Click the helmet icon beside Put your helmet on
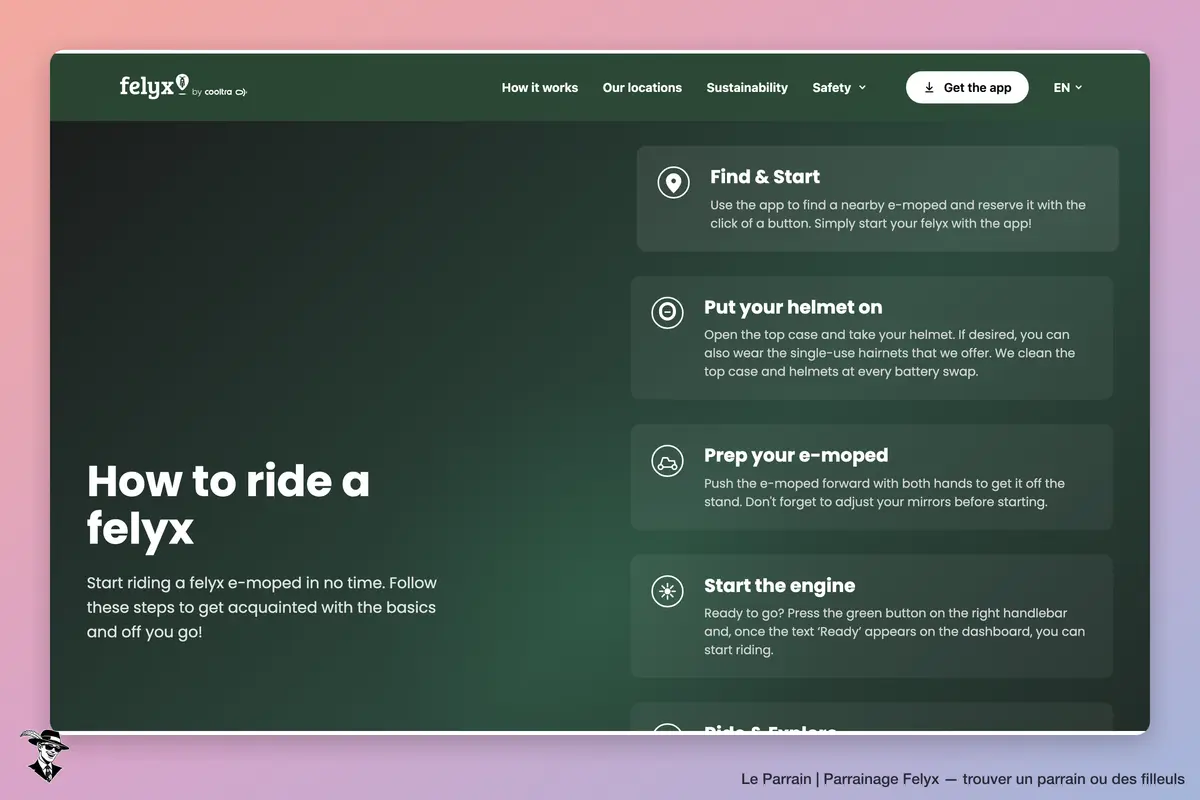Image resolution: width=1200 pixels, height=800 pixels. click(x=667, y=312)
